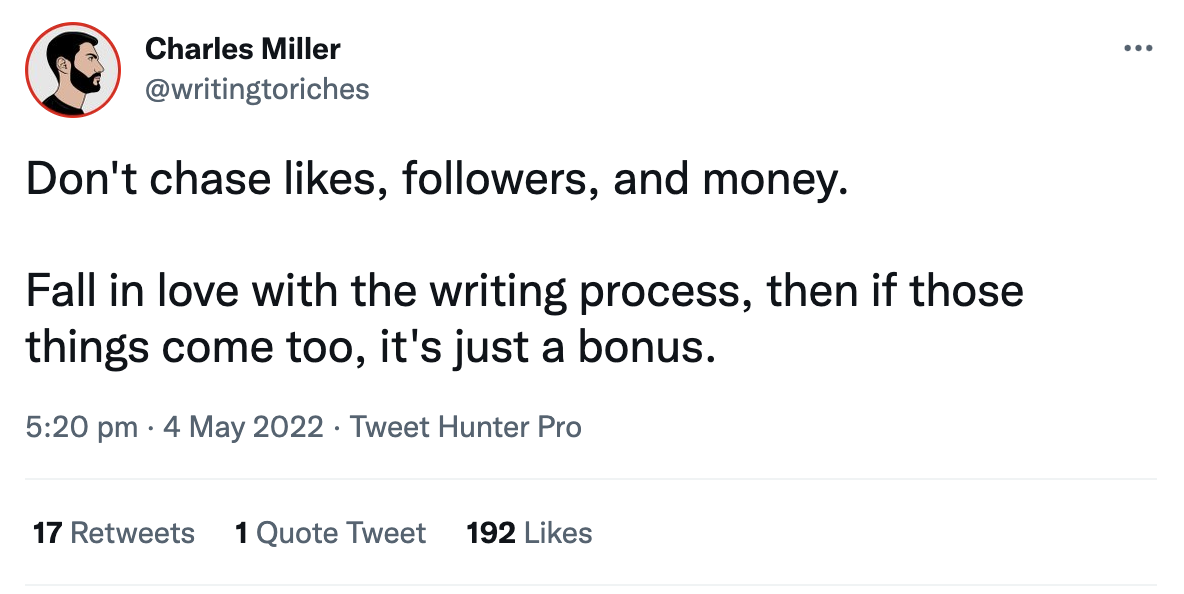The image size is (1184, 594).
Task: Open the three-dot more options menu
Action: (1139, 48)
